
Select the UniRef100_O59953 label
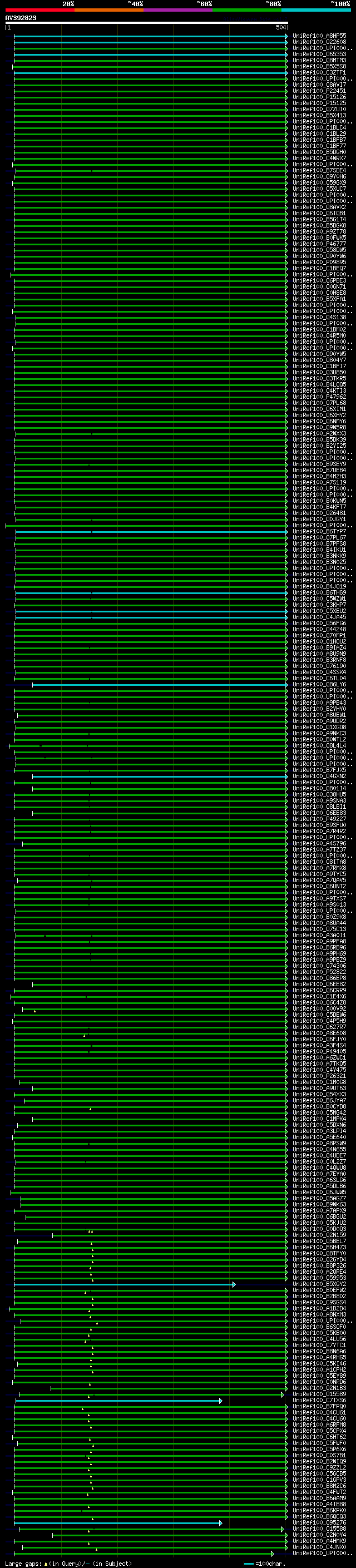pos(319,1278)
